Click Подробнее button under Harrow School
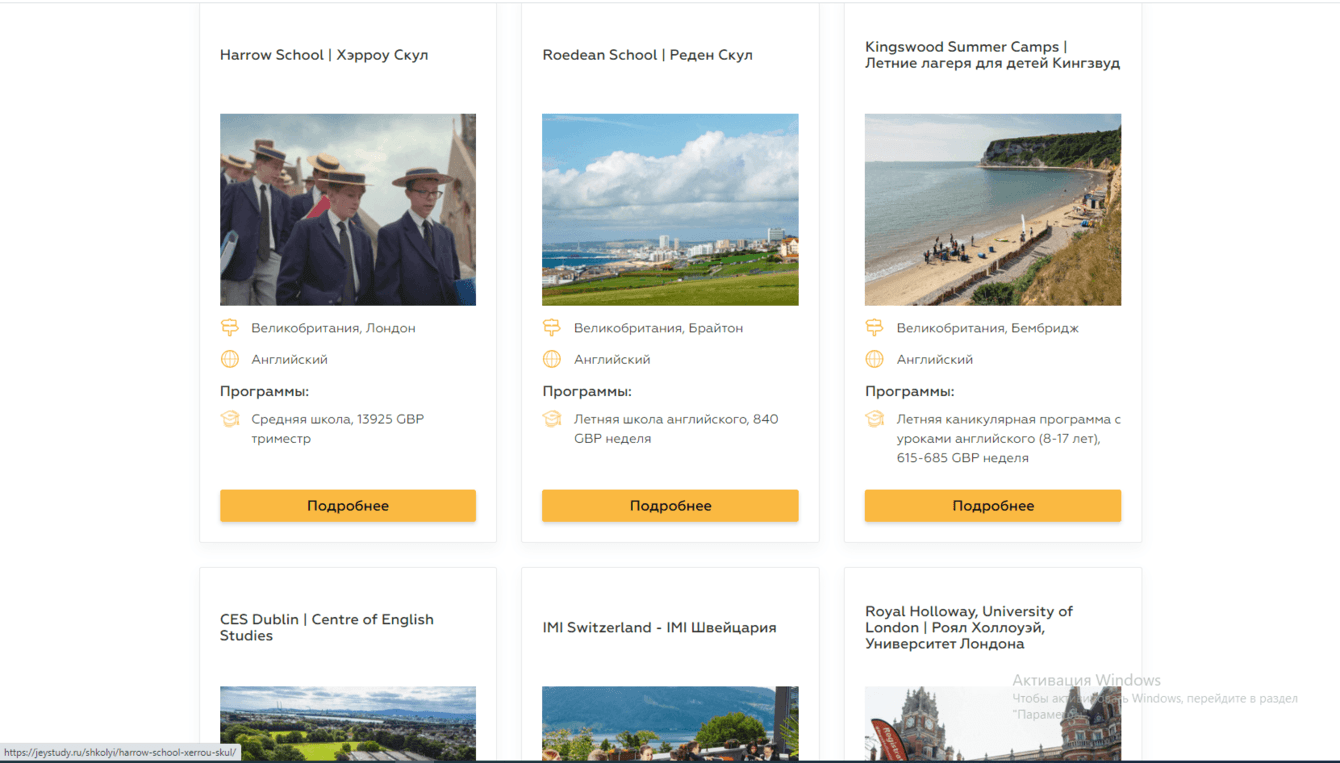Viewport: 1340px width, 763px height. (348, 506)
